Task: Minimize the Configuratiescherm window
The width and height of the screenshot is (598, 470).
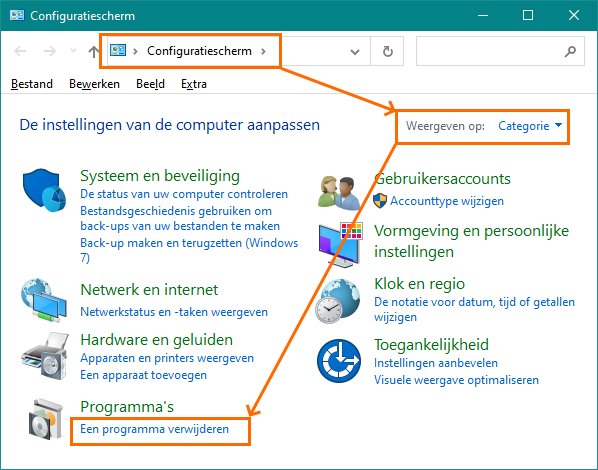Action: click(x=483, y=15)
